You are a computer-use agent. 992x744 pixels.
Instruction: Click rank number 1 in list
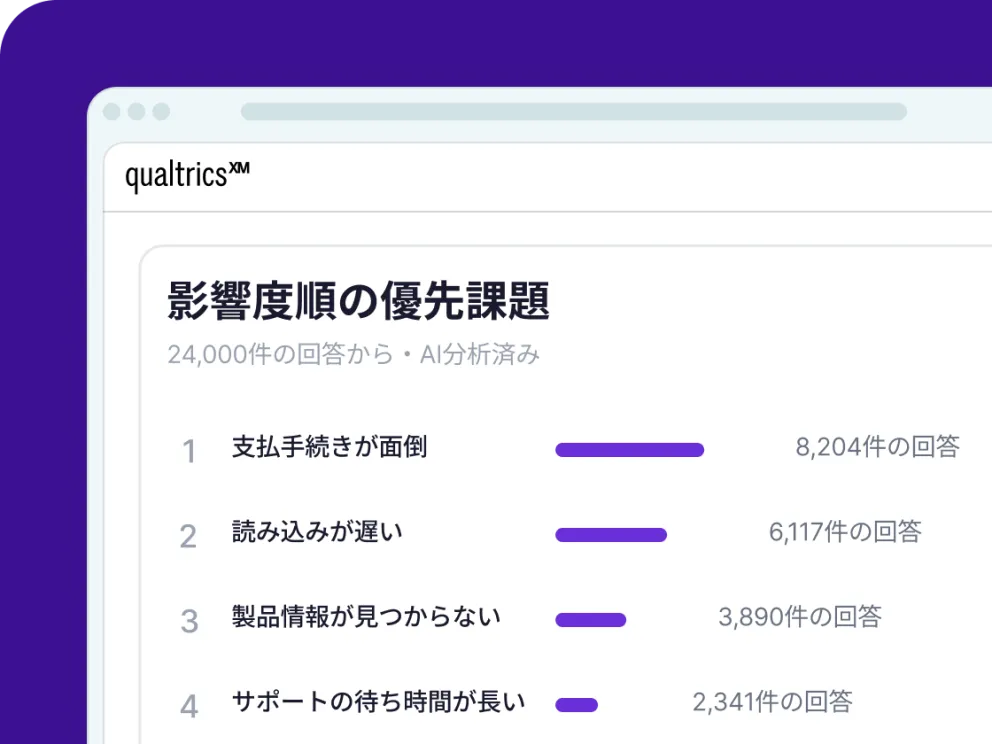pos(189,452)
